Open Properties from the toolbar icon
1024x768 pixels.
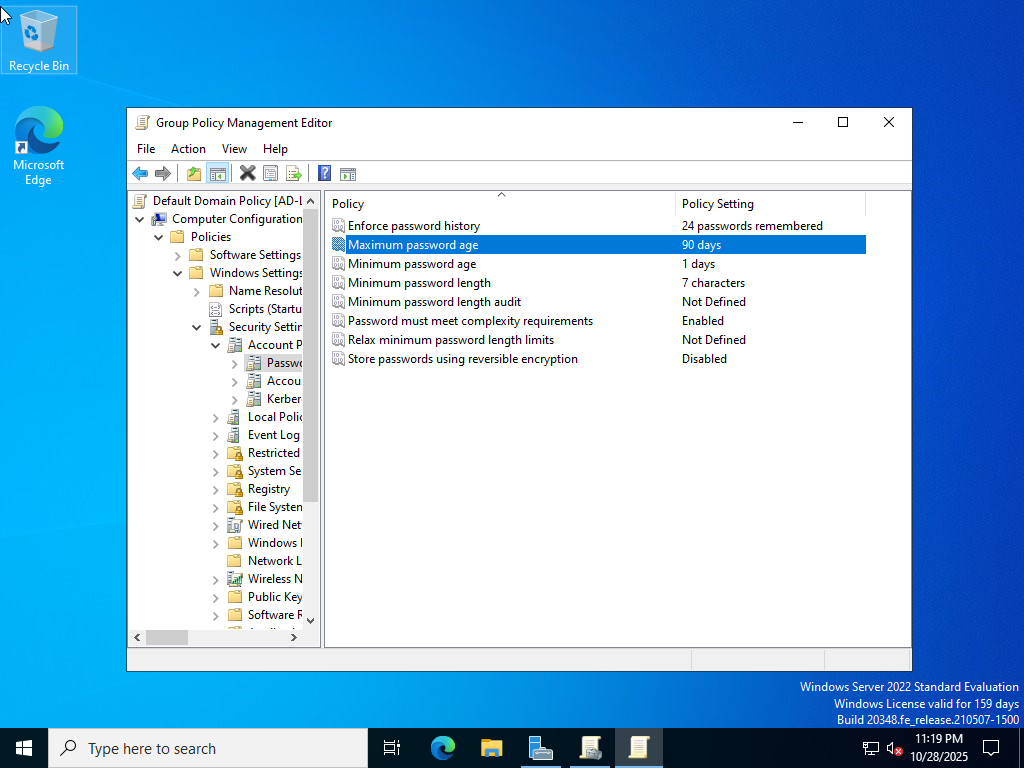[271, 173]
